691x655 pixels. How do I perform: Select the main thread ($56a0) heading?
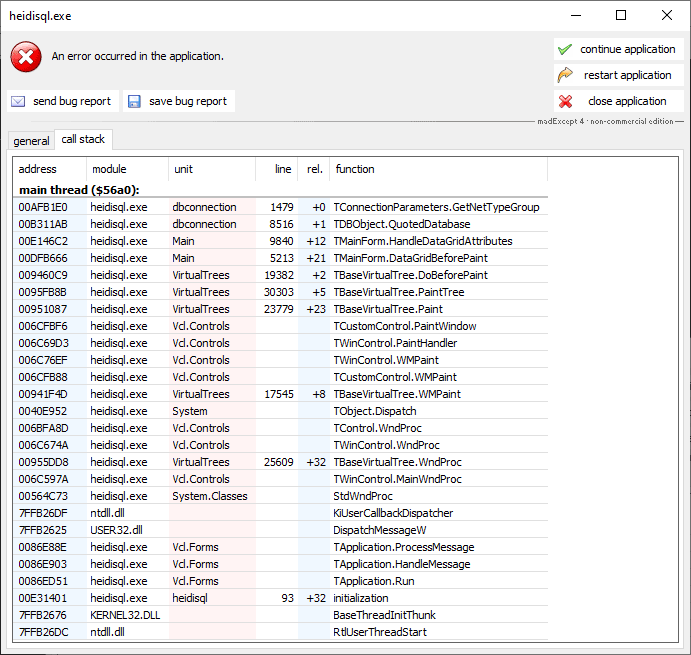pos(79,190)
